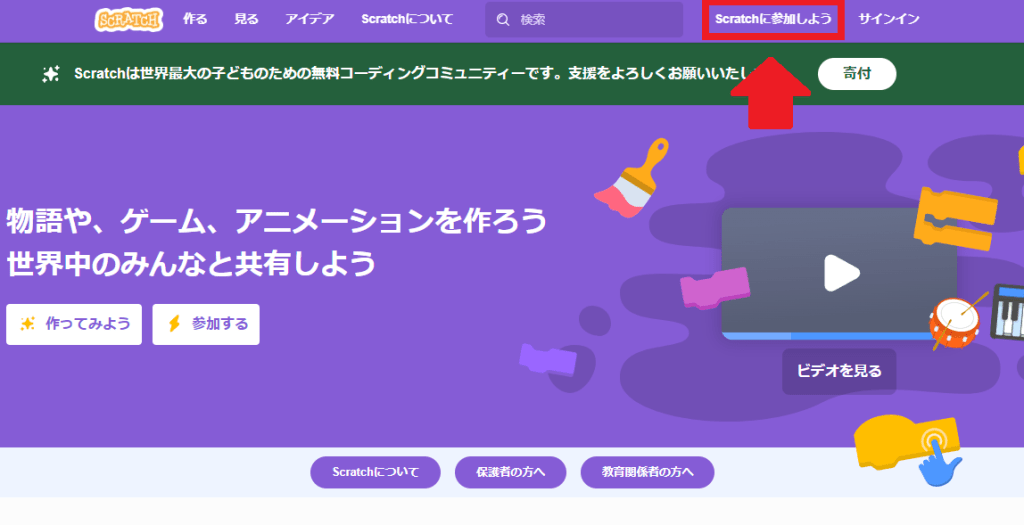Click the green banner text about コーディングコミュニティー
Screen dimensions: 1024x525
click(417, 74)
